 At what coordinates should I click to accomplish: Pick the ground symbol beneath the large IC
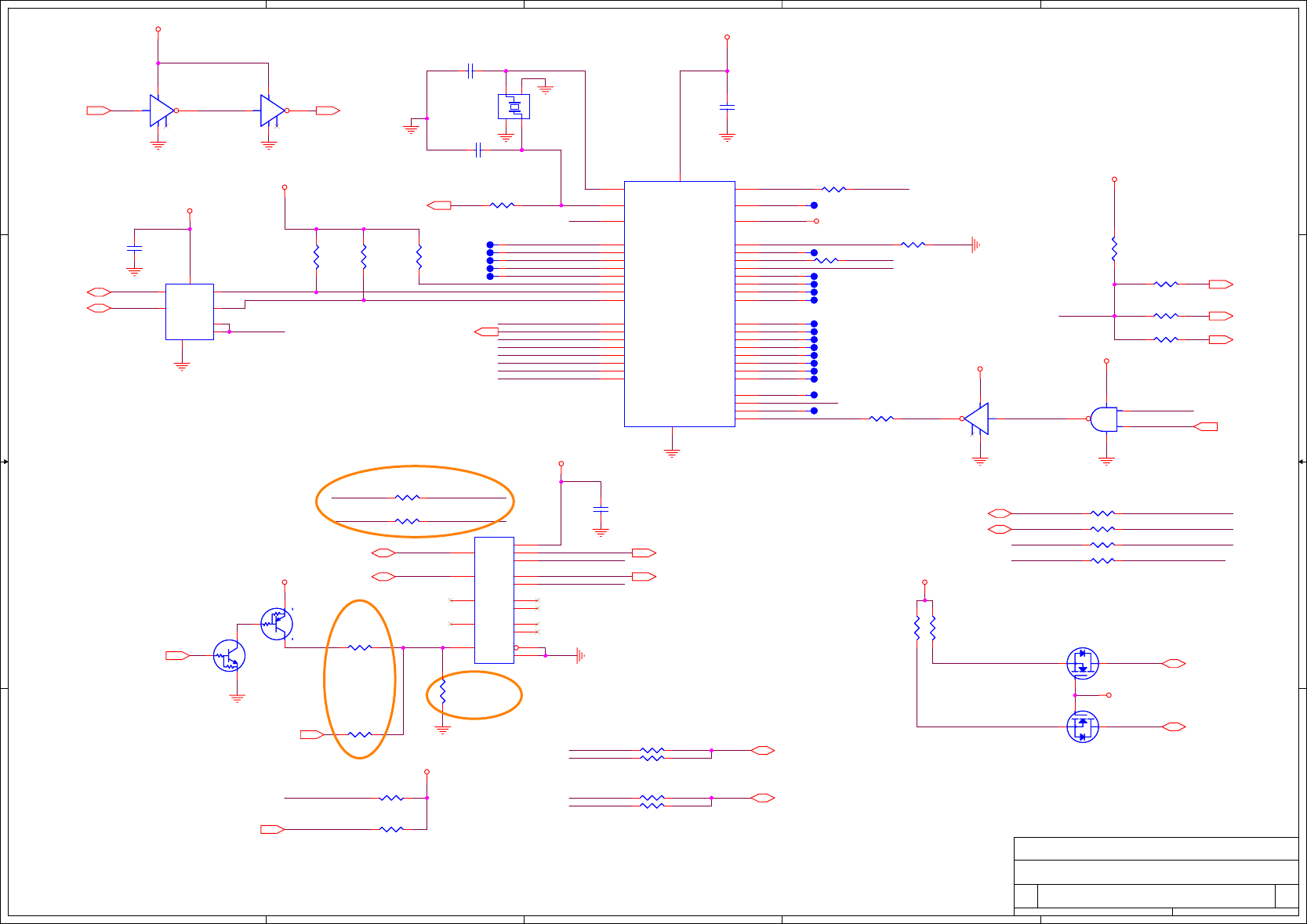pyautogui.click(x=672, y=453)
